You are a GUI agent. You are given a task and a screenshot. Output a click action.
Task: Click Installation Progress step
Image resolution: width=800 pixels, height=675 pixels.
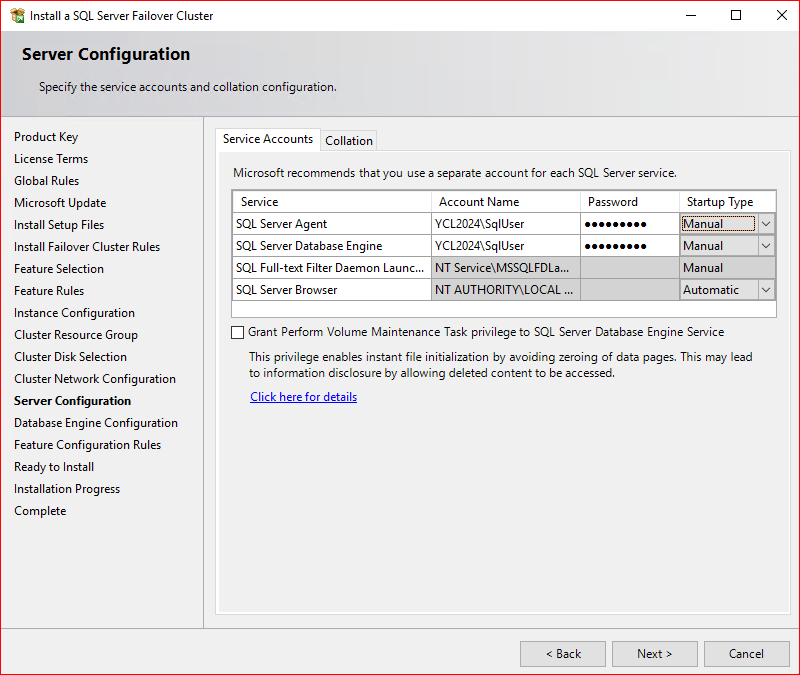pos(67,489)
